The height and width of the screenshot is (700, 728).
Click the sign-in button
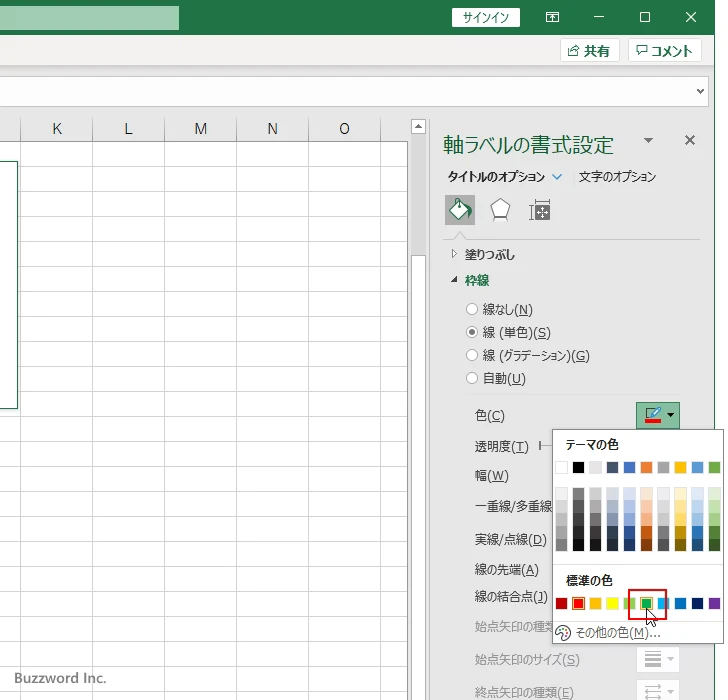click(x=486, y=18)
